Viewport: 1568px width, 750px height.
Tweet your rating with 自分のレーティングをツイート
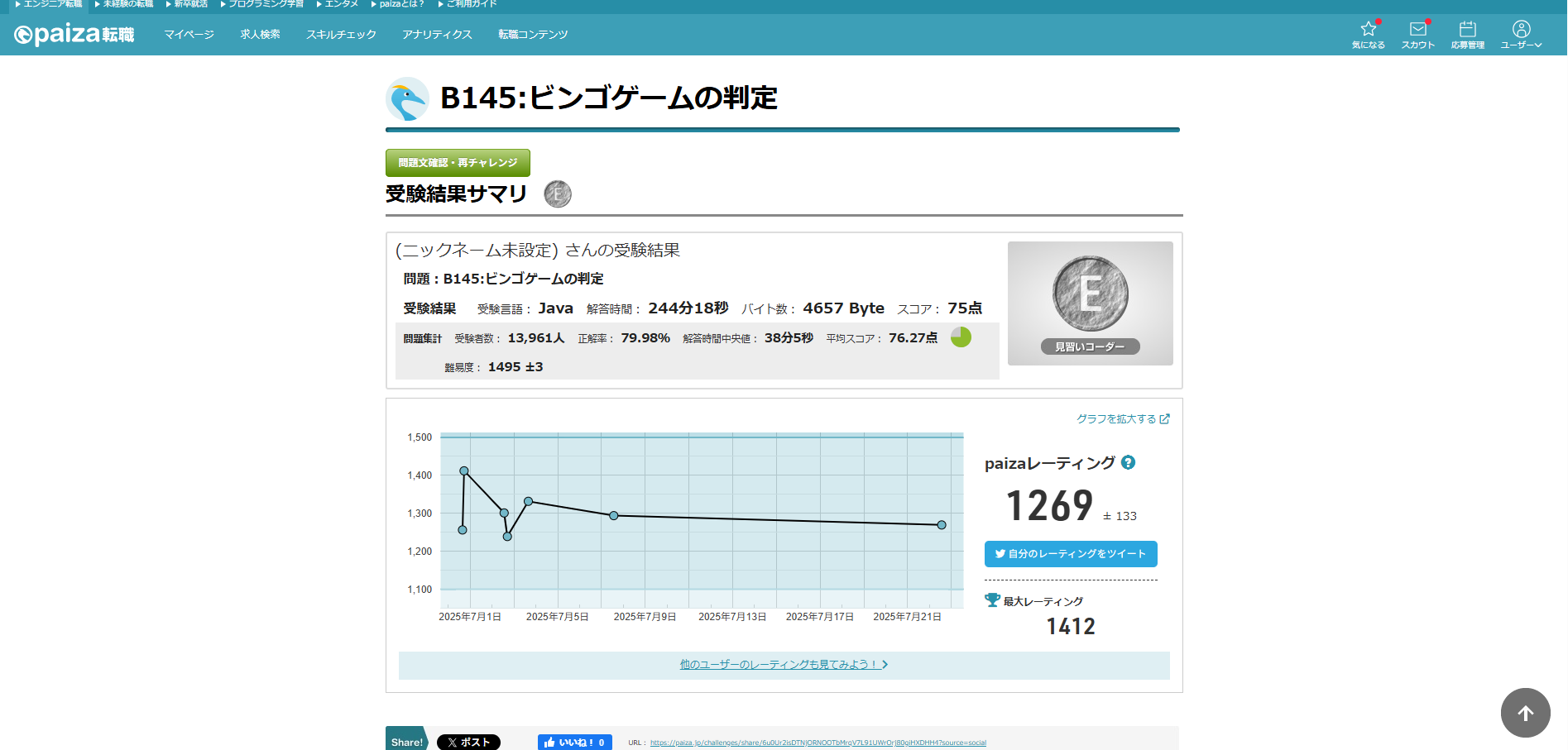pyautogui.click(x=1071, y=554)
